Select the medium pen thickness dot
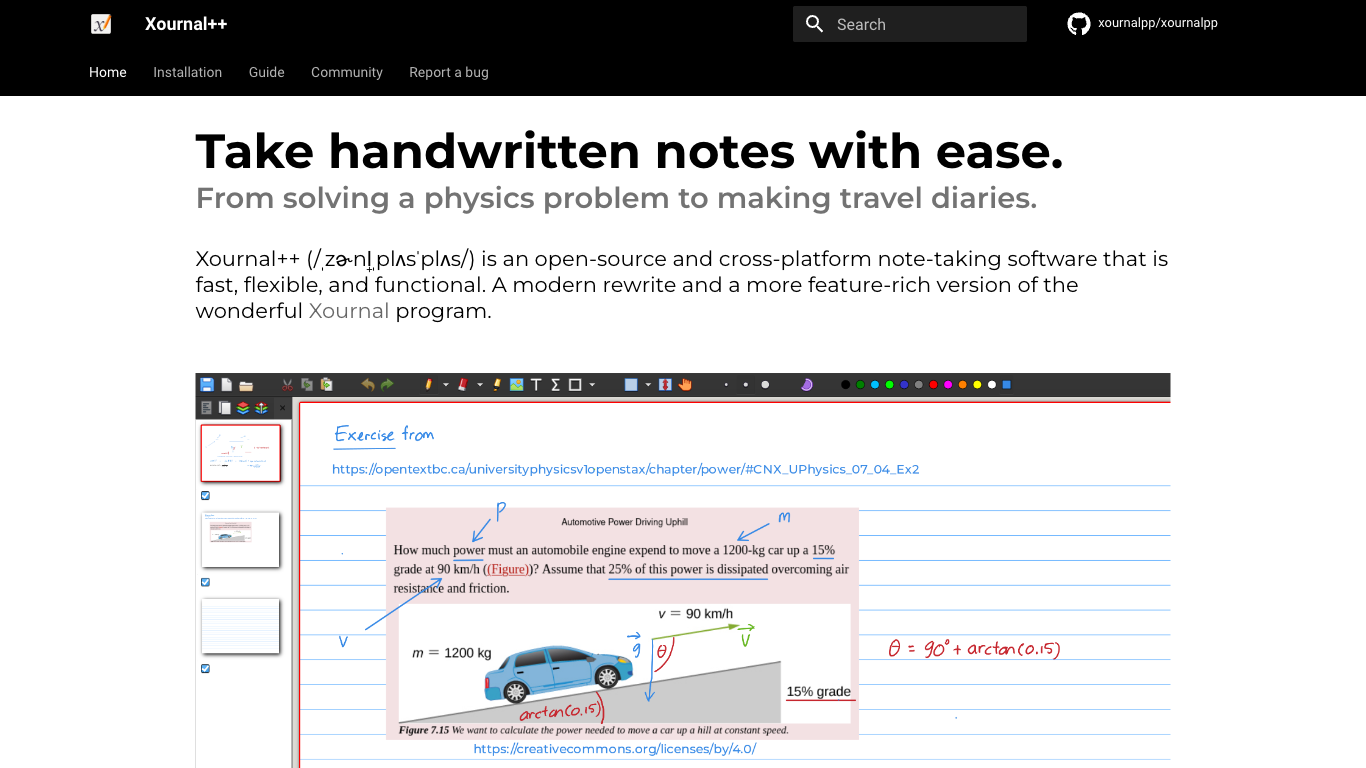 [x=746, y=385]
